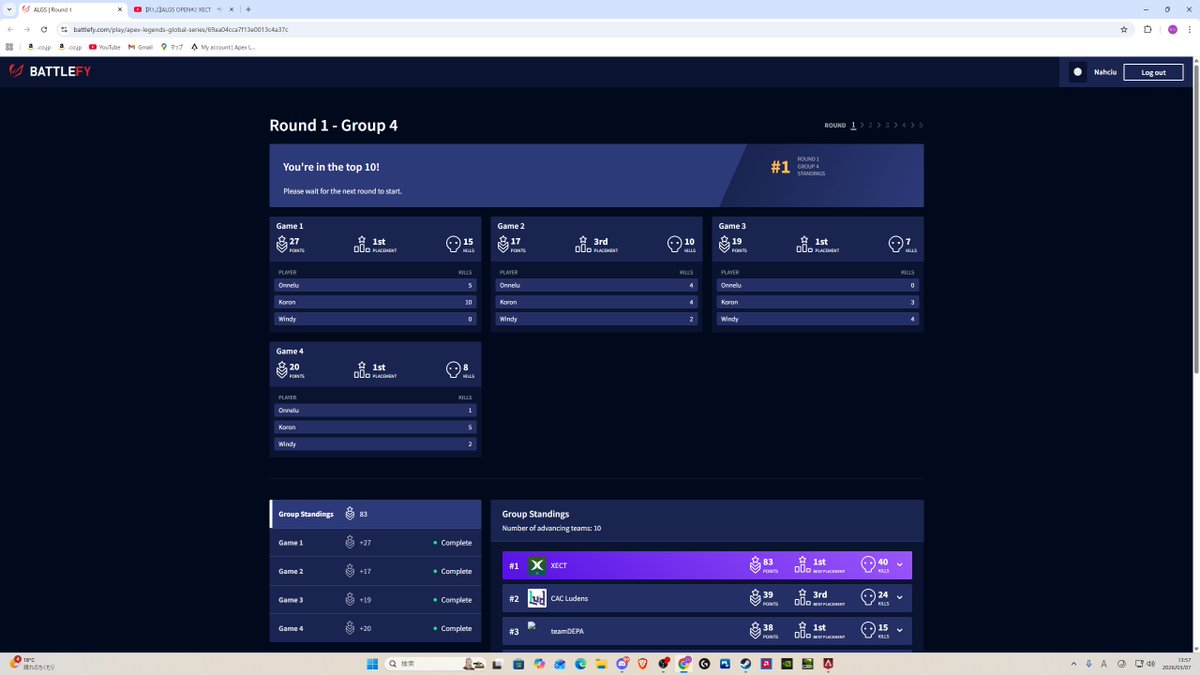Click the Game 4 placement podium icon
The height and width of the screenshot is (675, 1200).
(361, 370)
